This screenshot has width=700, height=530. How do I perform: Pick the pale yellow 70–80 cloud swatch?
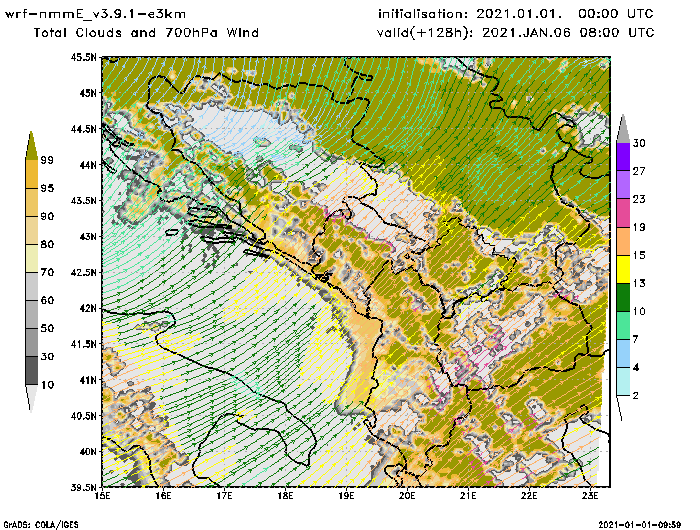click(32, 259)
